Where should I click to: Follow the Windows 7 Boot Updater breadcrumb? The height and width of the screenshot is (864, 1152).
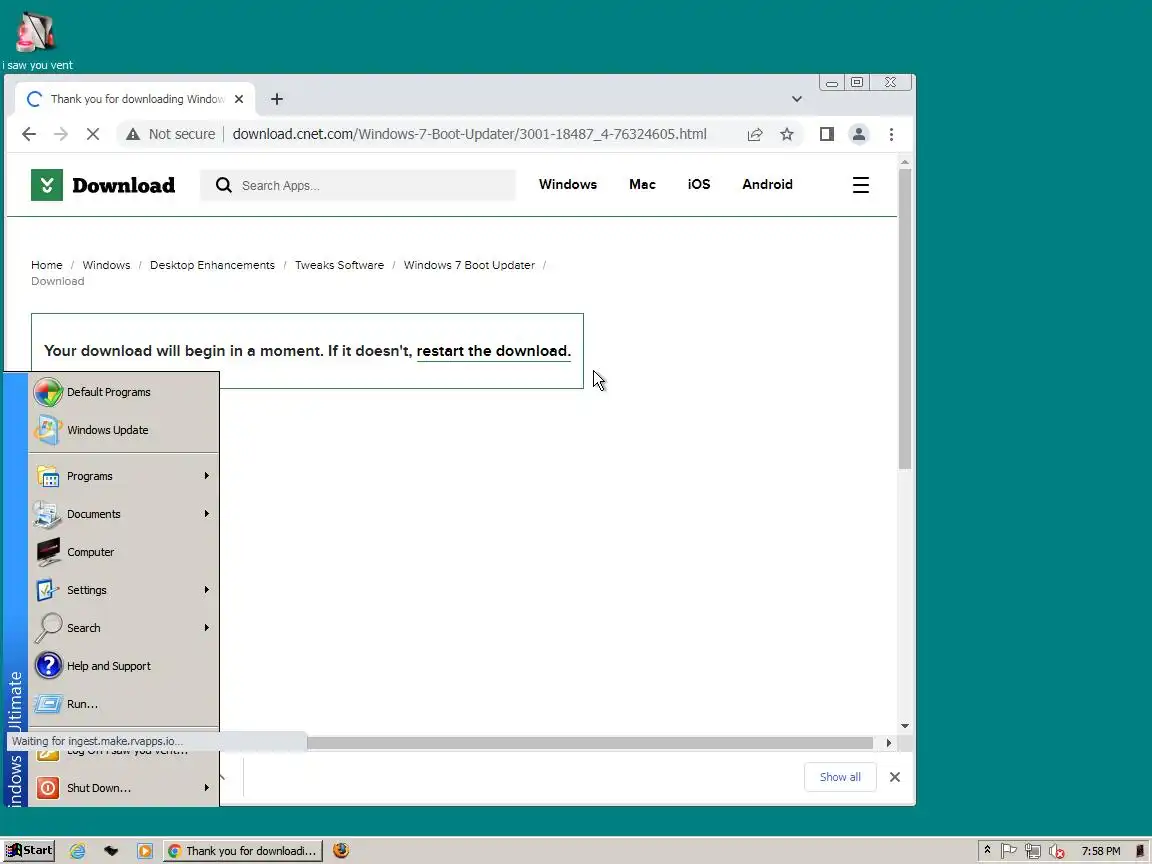pos(469,264)
